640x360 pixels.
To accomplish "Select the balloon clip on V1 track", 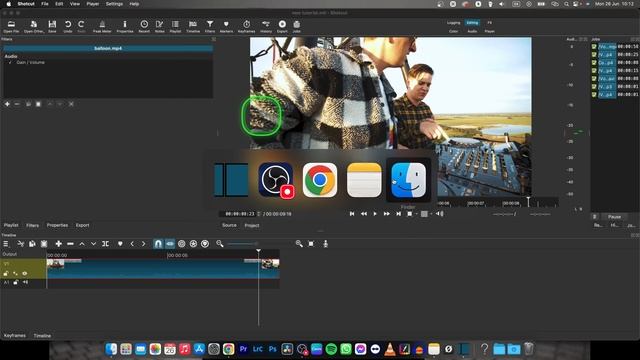I will 163,269.
